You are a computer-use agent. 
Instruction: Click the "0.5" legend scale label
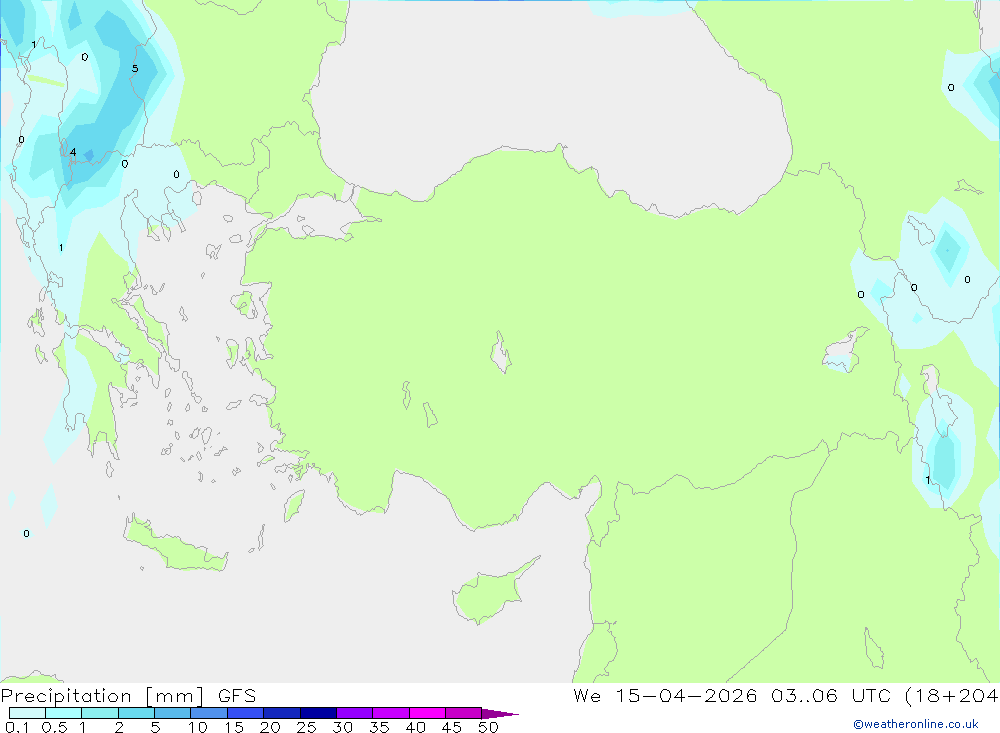pos(54,727)
